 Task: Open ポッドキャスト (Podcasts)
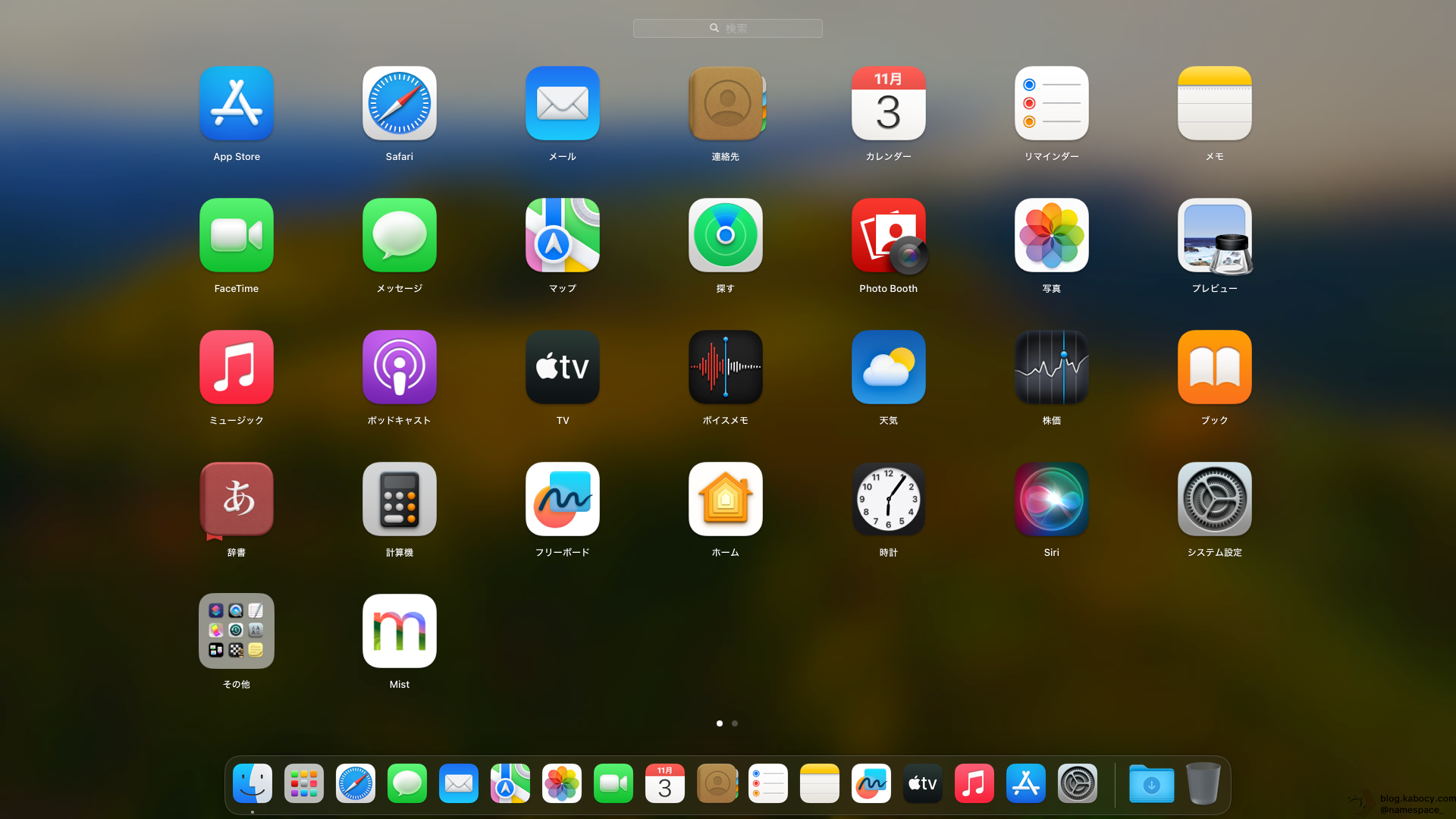[x=399, y=367]
